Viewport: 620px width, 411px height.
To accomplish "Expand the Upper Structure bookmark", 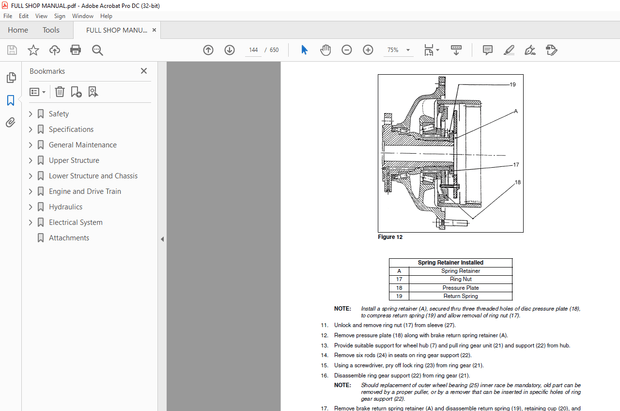I will (x=30, y=160).
